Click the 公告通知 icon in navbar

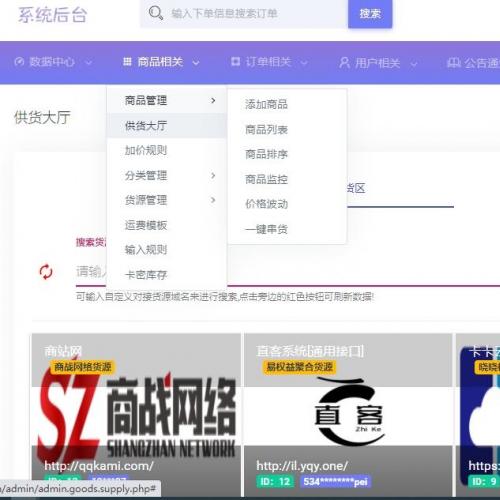(454, 62)
